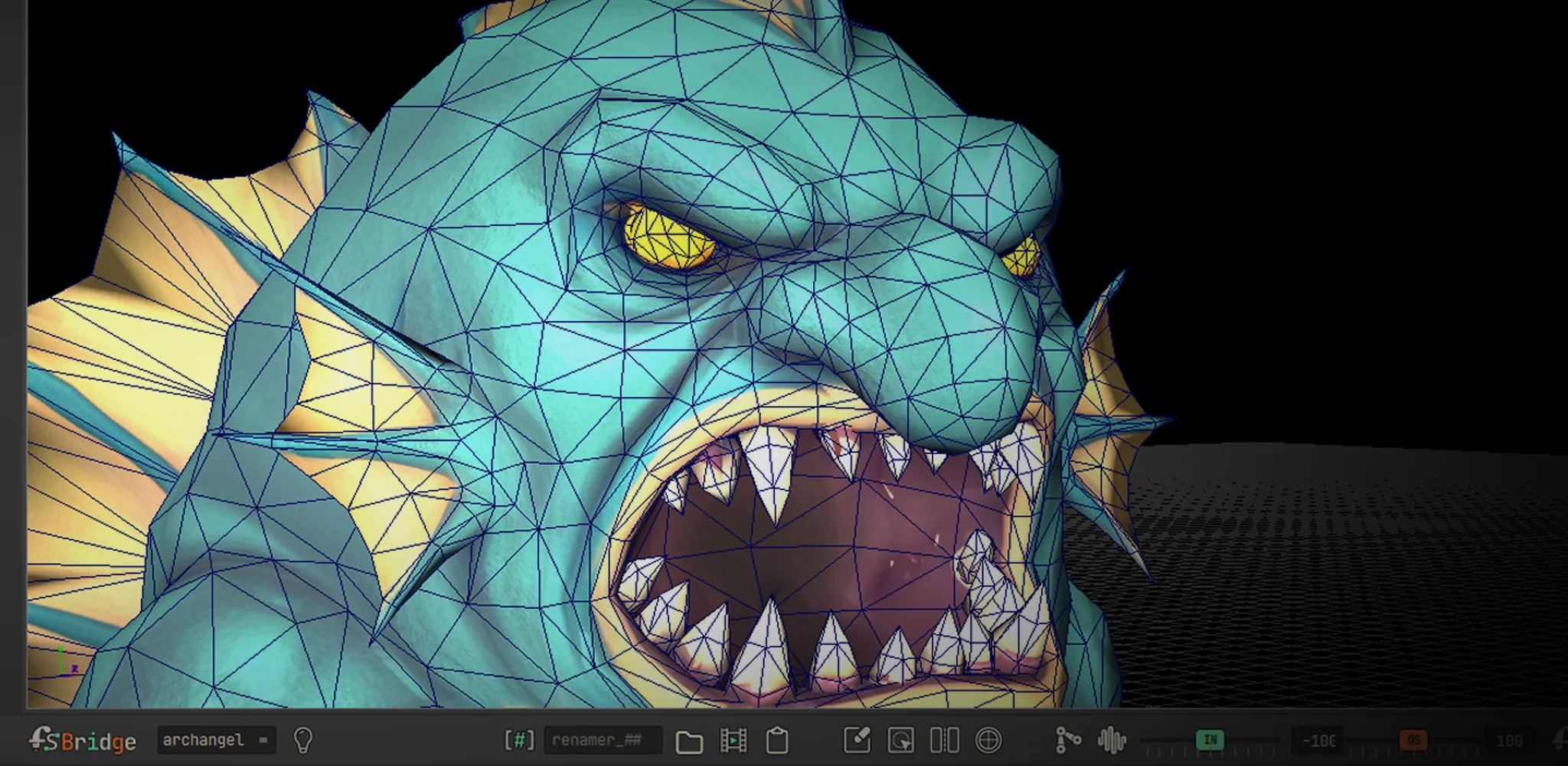1568x766 pixels.
Task: Focus the renamer_## name field
Action: (x=603, y=740)
